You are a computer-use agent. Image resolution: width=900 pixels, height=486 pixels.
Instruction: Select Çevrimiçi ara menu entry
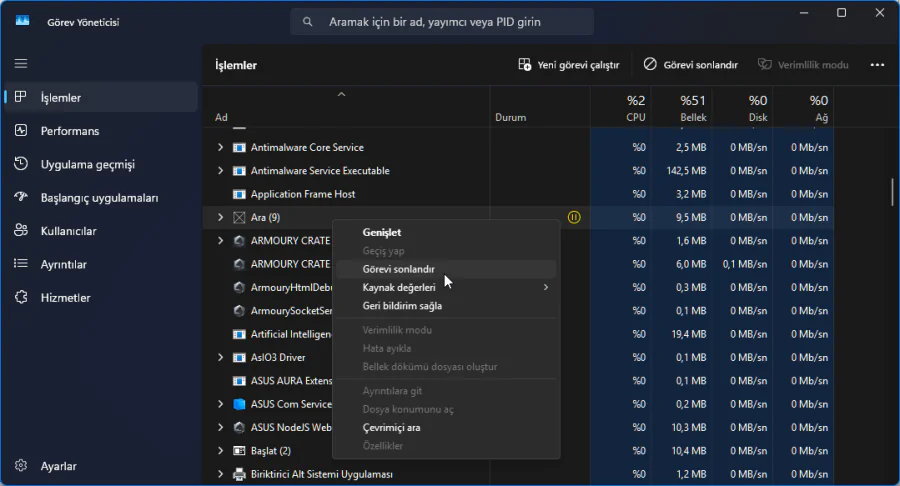coord(446,427)
